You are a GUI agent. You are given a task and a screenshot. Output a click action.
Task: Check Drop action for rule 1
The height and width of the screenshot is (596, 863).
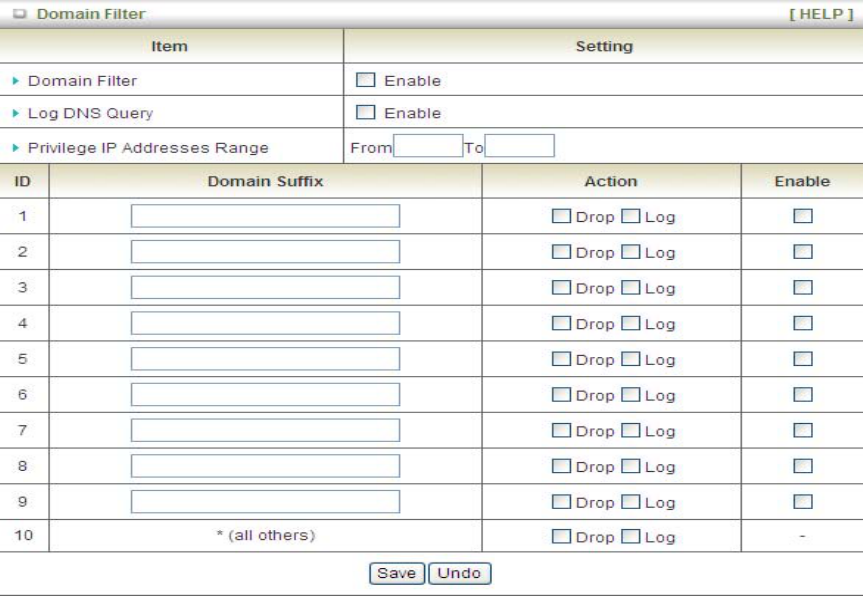562,216
